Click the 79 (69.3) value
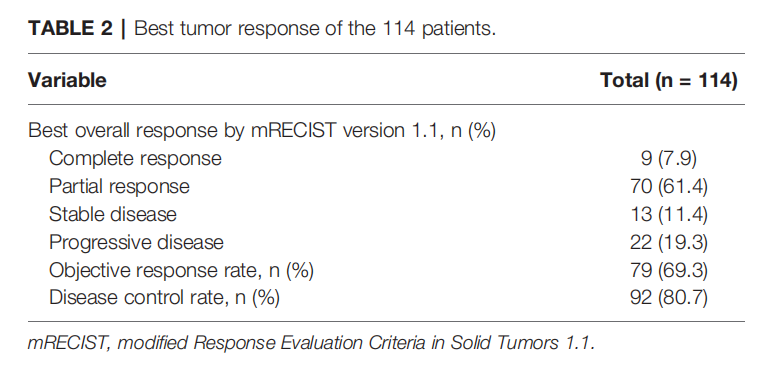Screen dimensions: 773x369 [668, 270]
